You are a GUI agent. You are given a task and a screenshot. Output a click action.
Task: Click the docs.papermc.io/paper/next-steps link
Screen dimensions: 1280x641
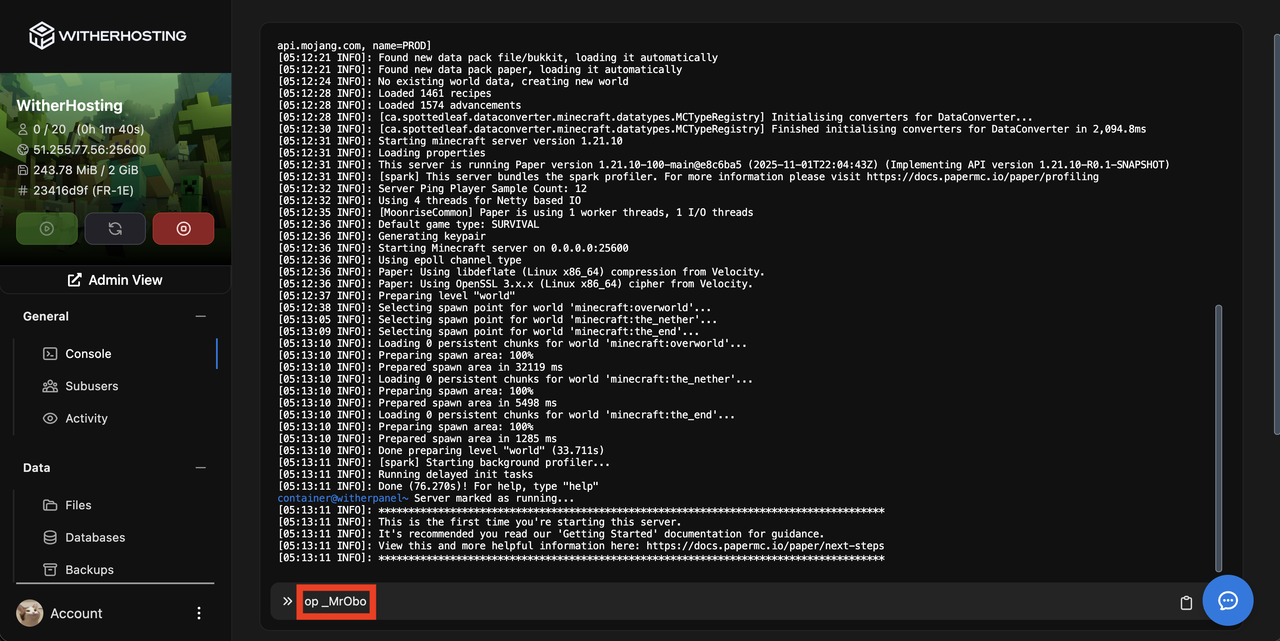[765, 546]
